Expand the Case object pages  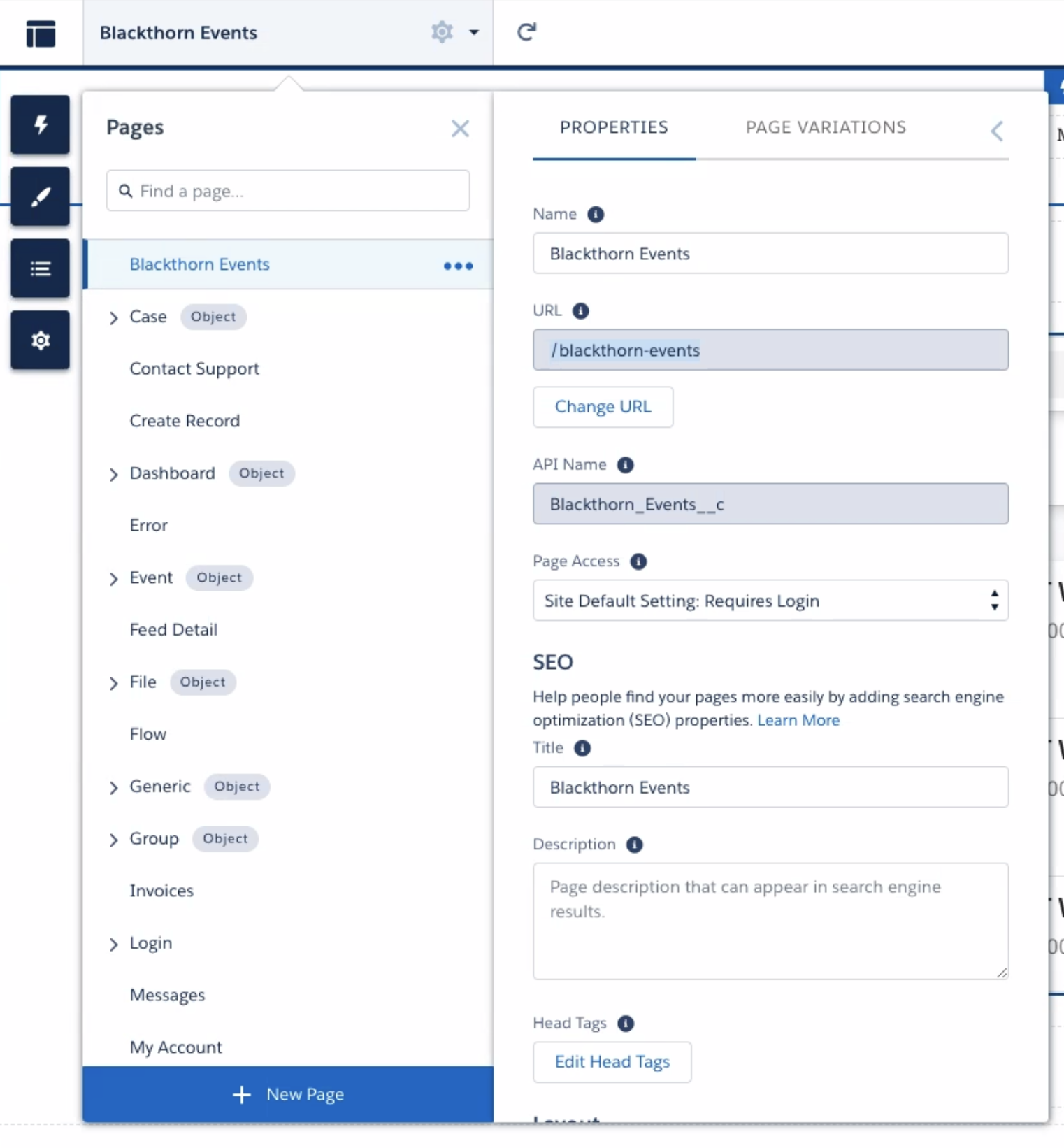113,318
